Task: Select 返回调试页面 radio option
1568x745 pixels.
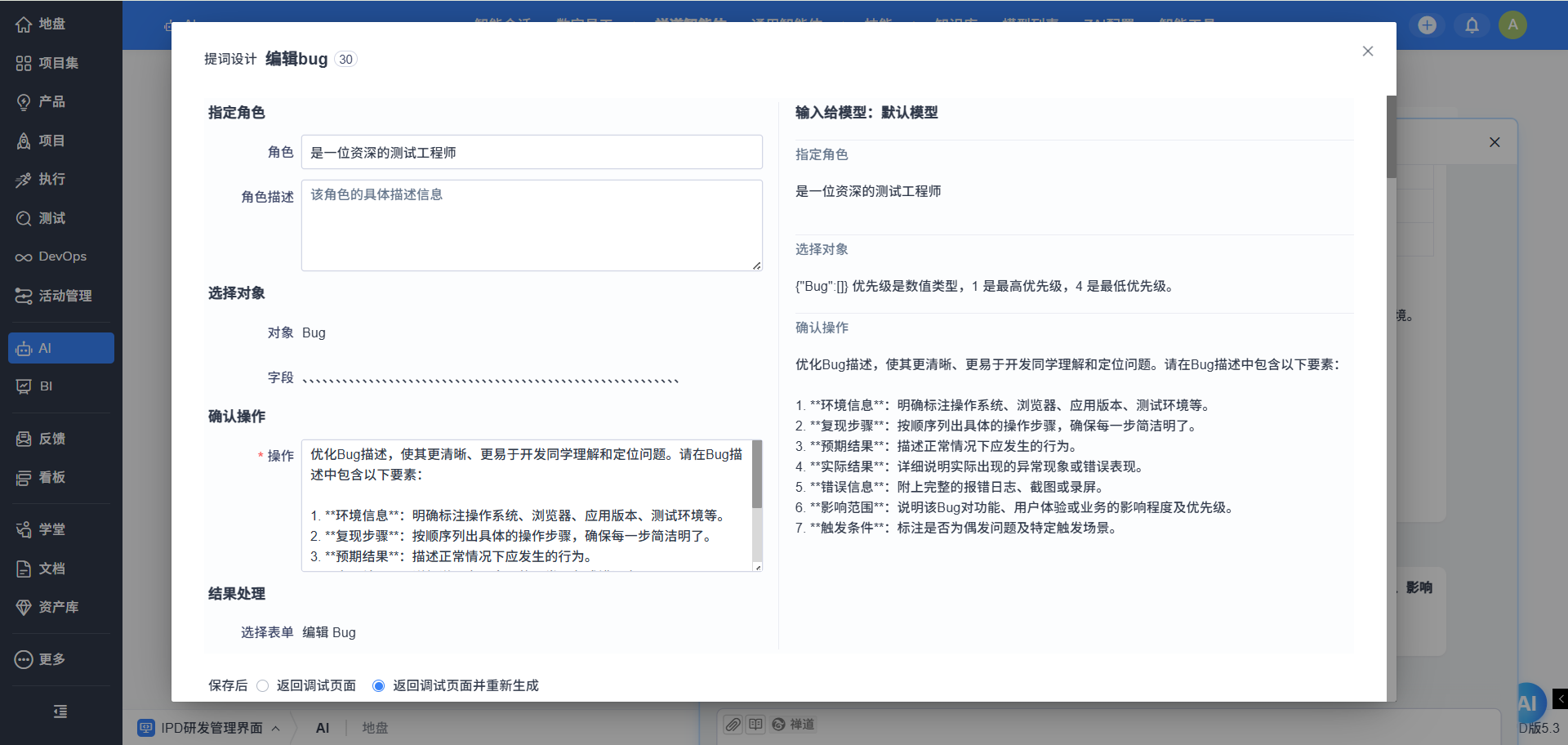Action: tap(262, 686)
